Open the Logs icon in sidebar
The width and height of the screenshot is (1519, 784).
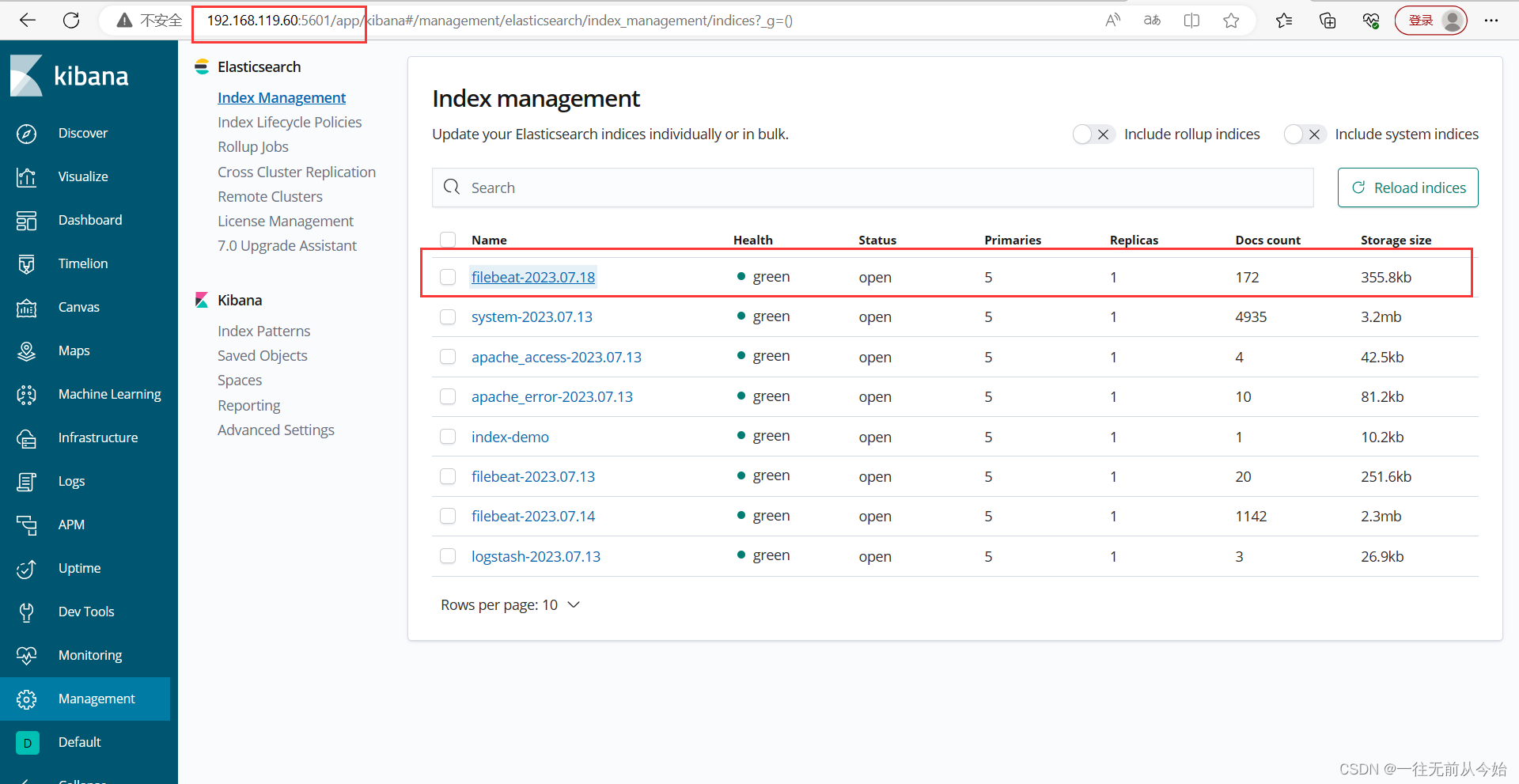[27, 482]
